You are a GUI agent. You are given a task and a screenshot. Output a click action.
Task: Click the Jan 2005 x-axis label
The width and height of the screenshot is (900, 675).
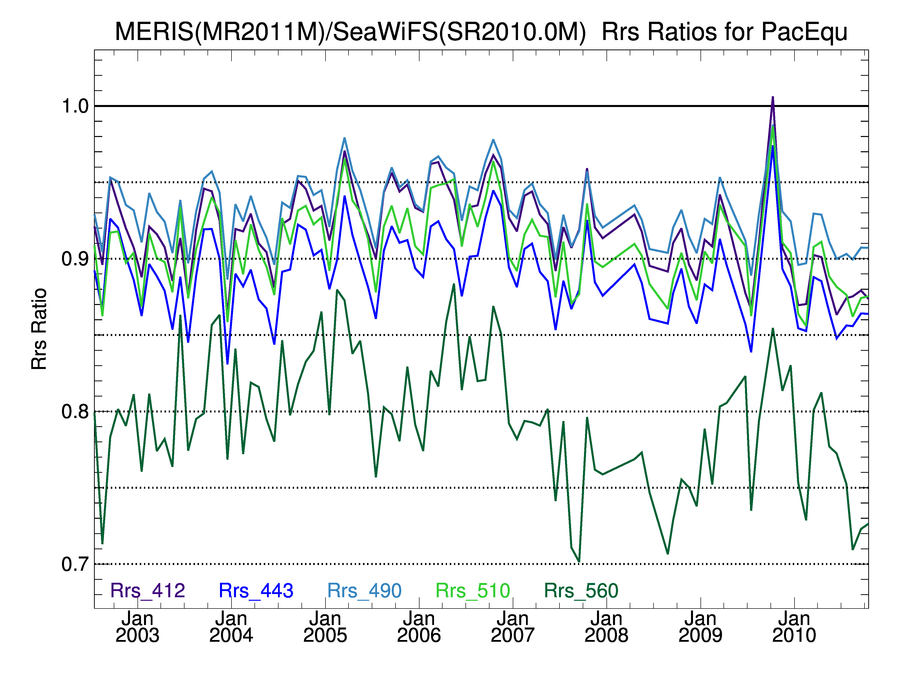click(325, 627)
